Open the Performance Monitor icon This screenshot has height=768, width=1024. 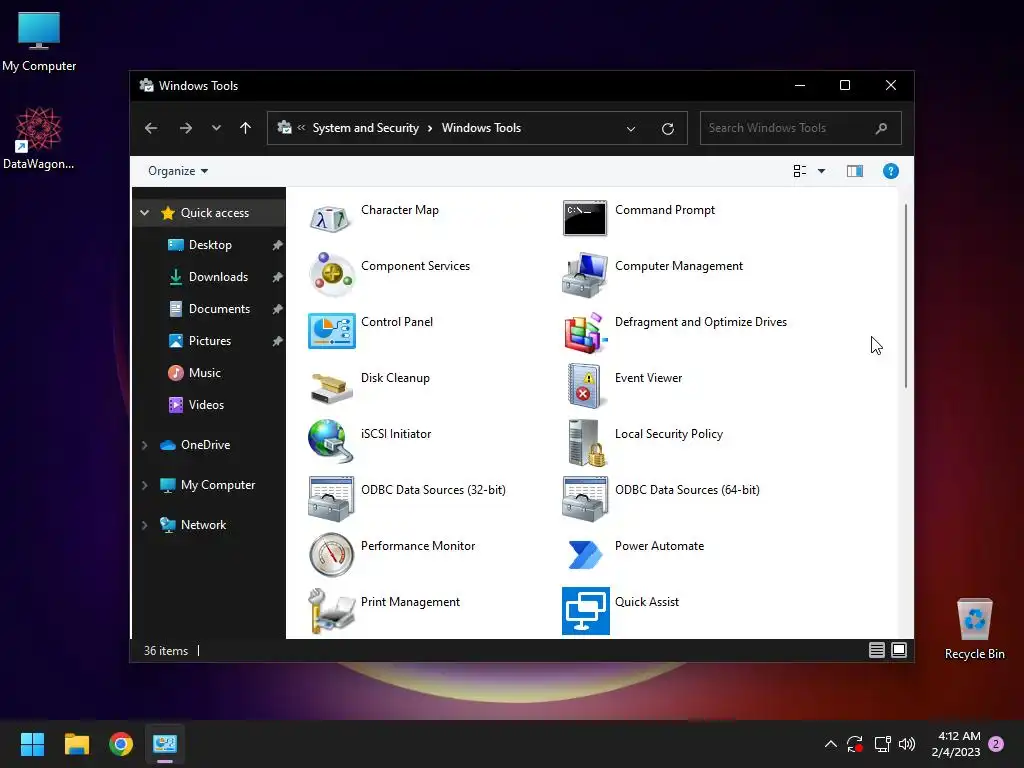331,554
